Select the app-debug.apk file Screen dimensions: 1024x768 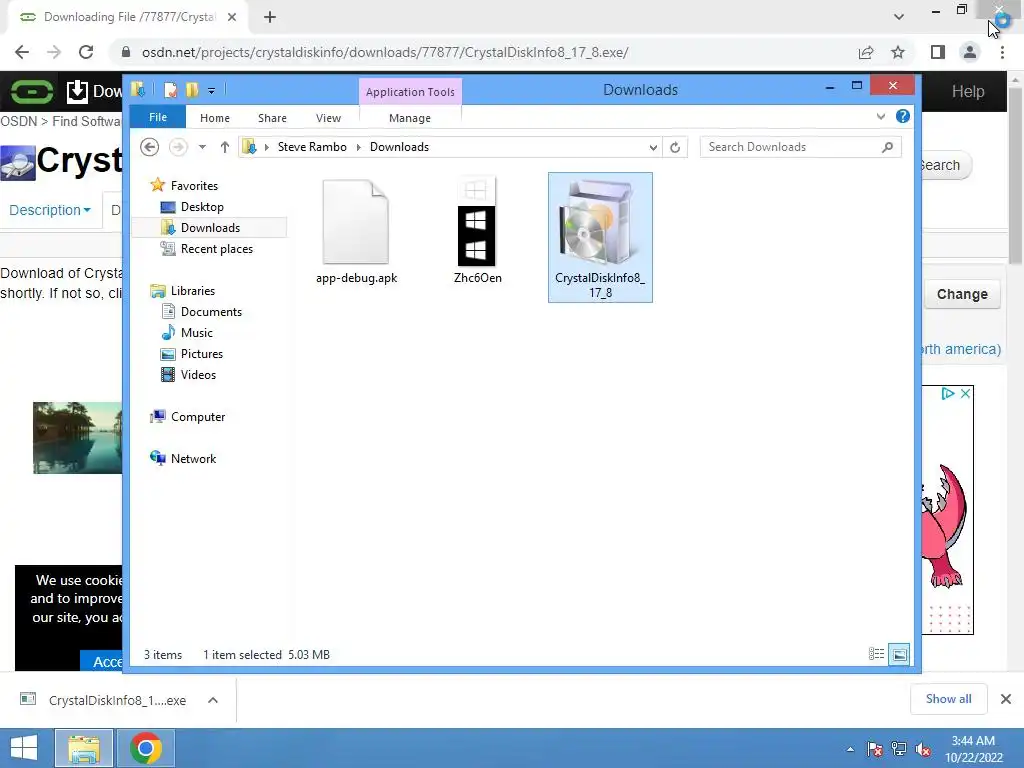[356, 232]
